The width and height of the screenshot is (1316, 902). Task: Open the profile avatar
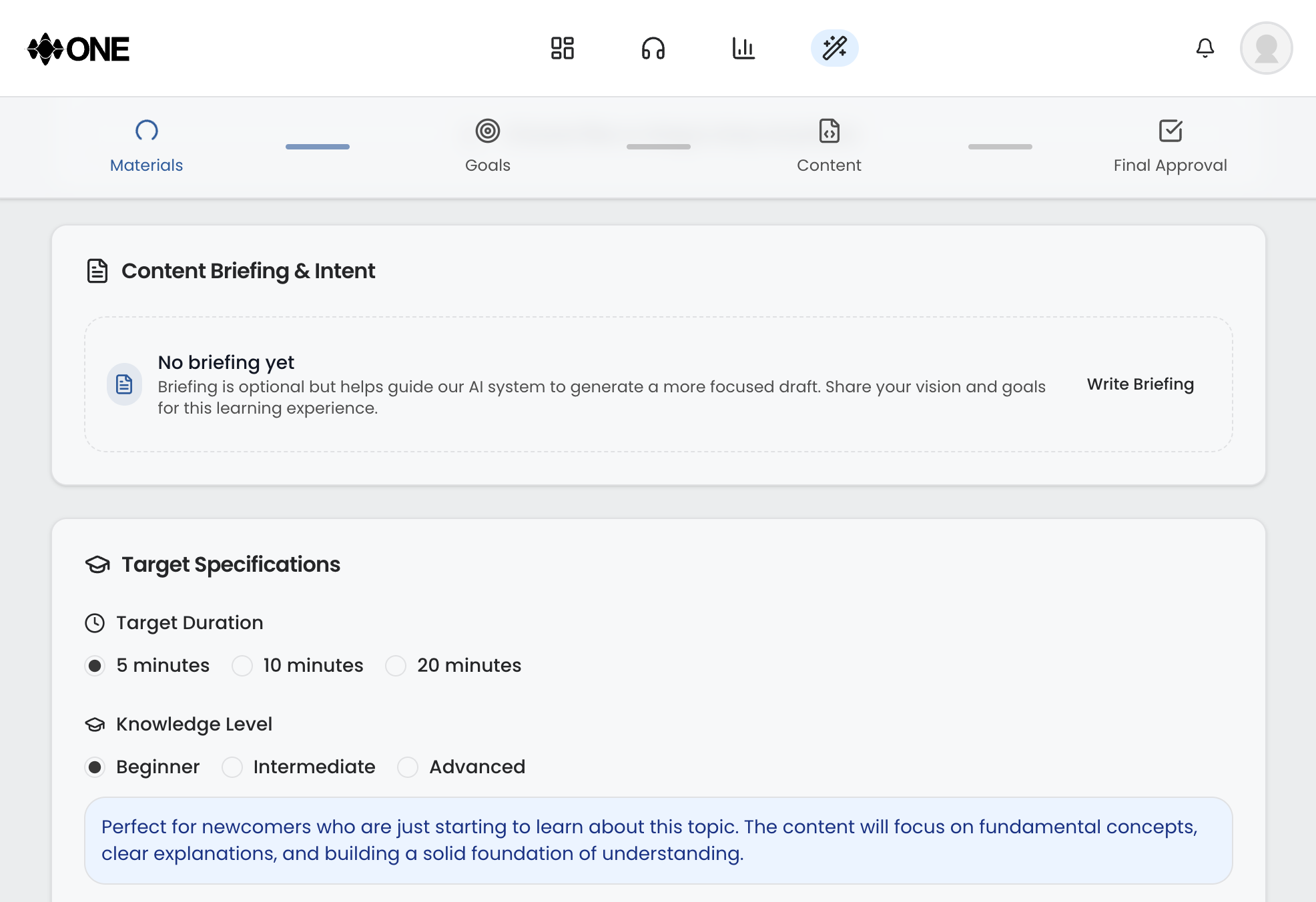1265,47
